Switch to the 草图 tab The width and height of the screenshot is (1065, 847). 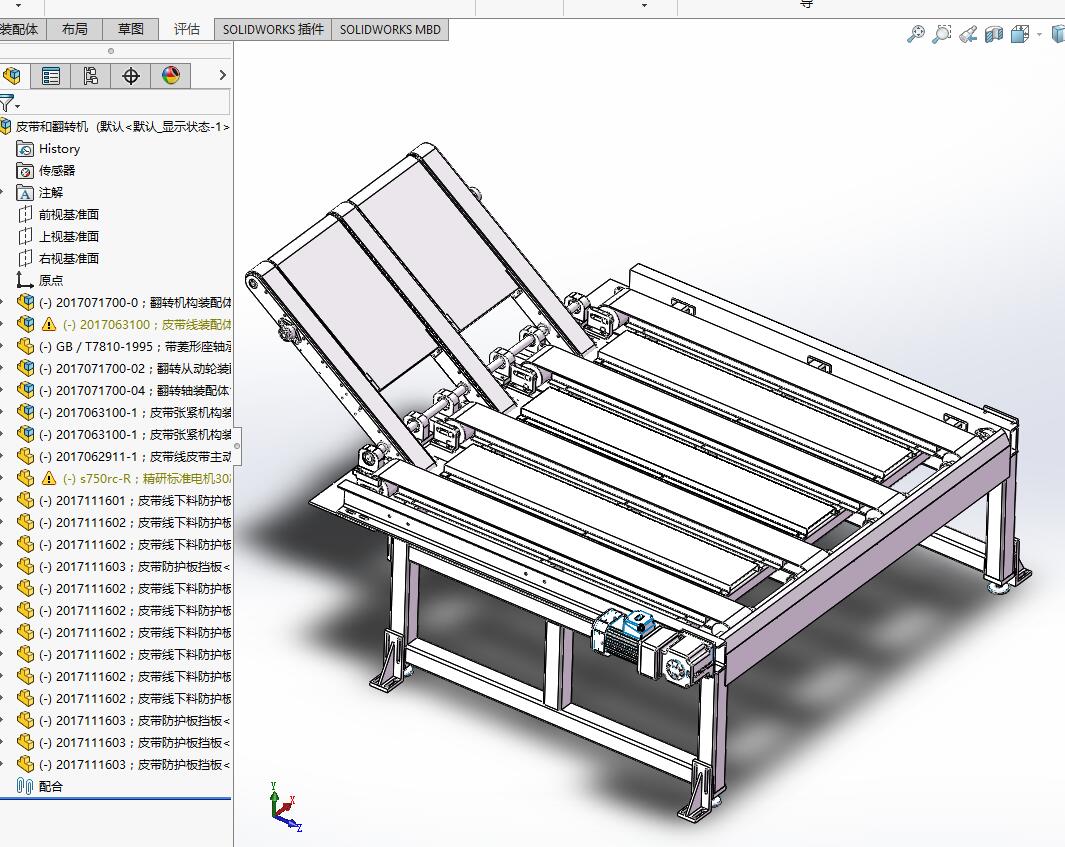click(130, 29)
